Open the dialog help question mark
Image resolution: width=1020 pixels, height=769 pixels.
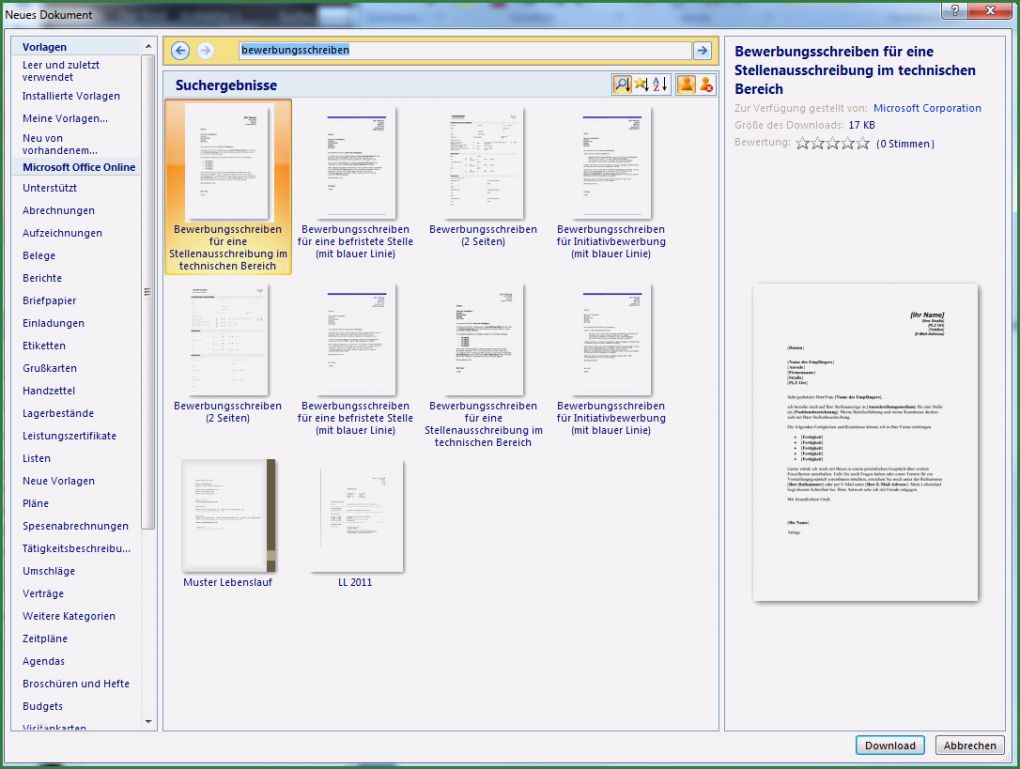point(955,10)
